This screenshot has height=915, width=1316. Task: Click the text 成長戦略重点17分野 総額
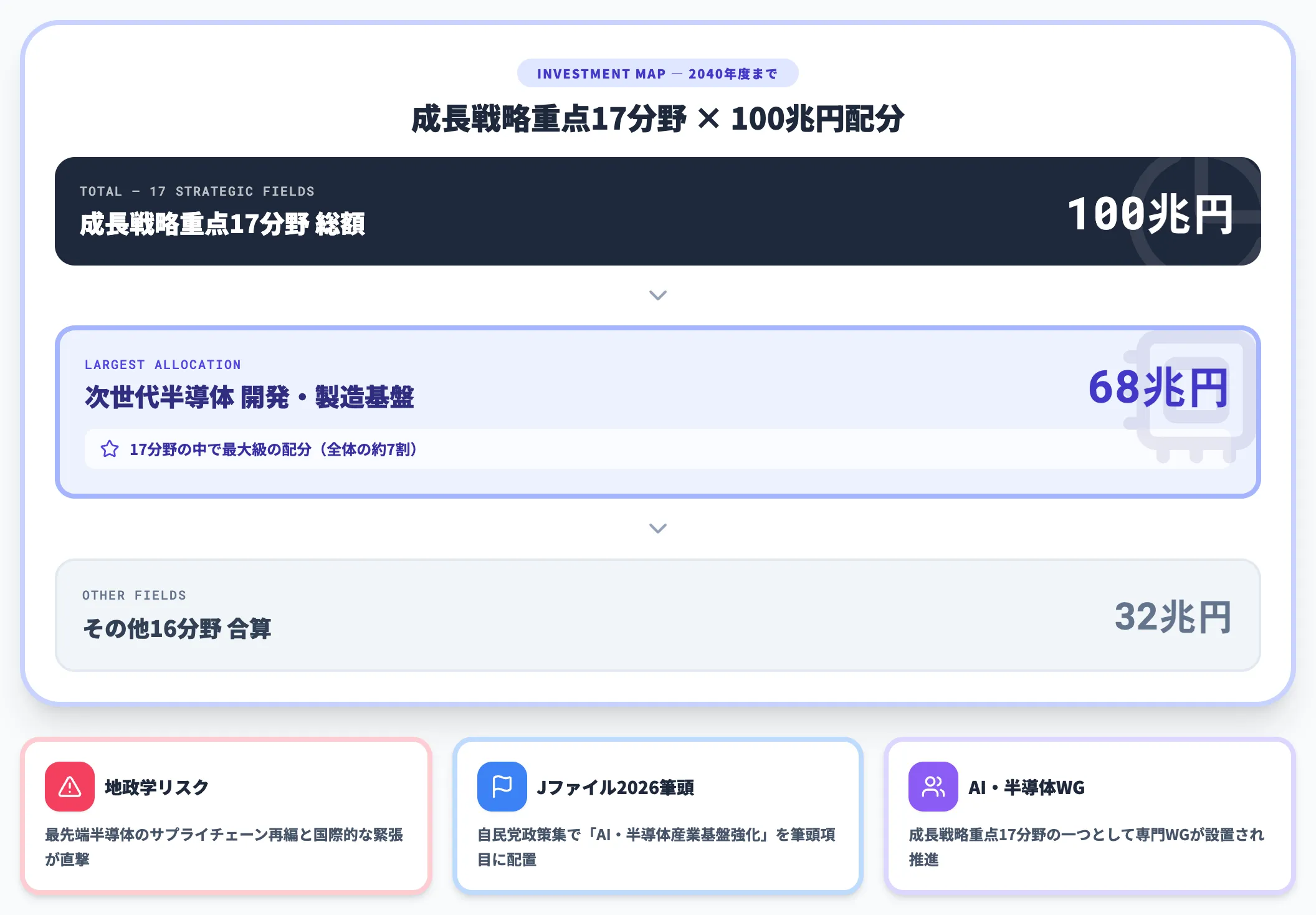click(x=222, y=224)
